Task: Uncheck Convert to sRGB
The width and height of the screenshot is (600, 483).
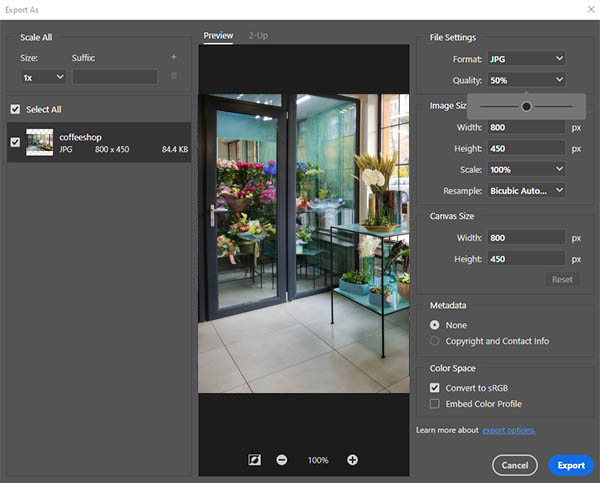Action: [x=434, y=387]
